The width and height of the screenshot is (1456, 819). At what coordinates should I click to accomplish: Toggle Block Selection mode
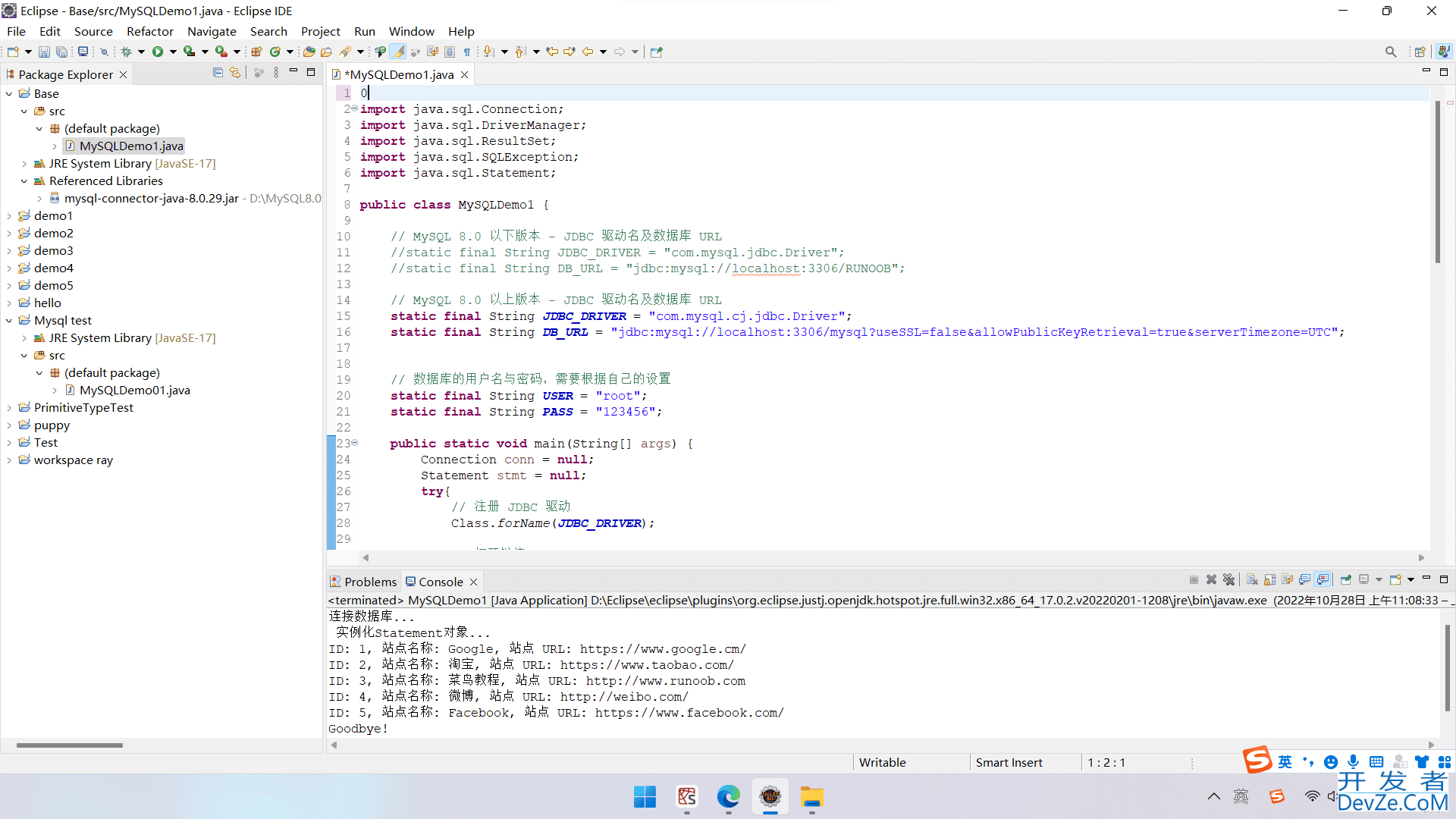(x=450, y=52)
